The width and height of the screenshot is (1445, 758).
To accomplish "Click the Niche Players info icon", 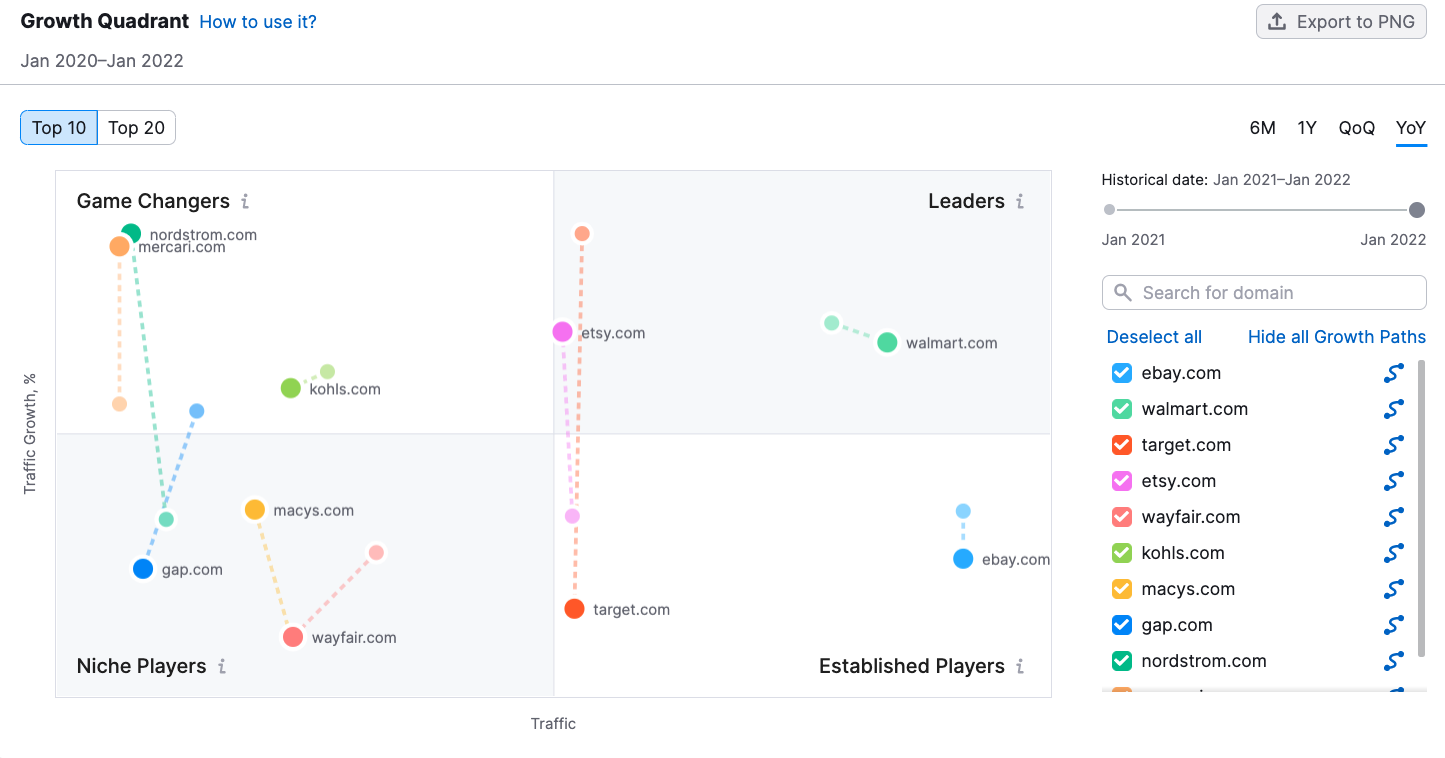I will pos(221,666).
